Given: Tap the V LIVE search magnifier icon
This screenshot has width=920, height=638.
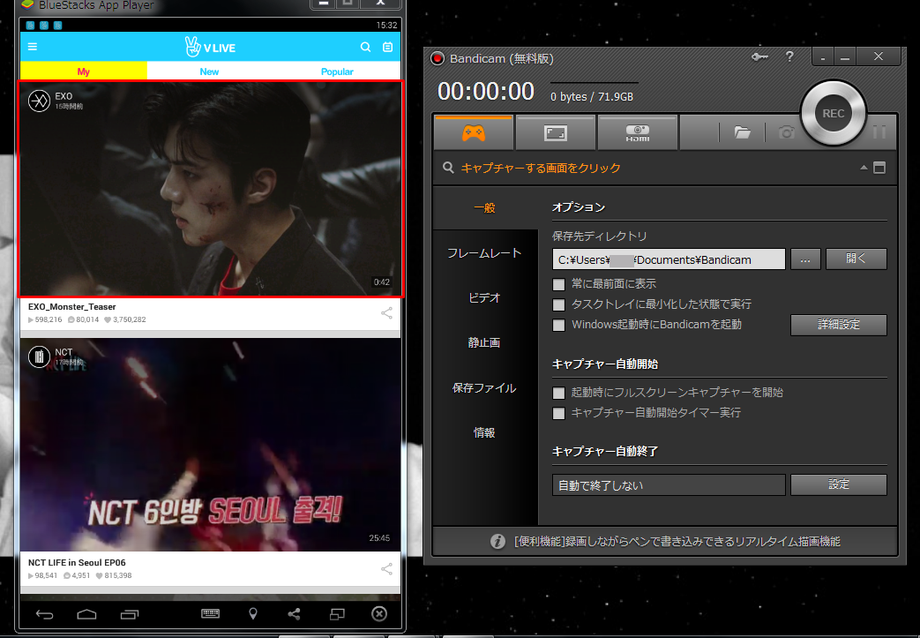Looking at the screenshot, I should tap(366, 47).
